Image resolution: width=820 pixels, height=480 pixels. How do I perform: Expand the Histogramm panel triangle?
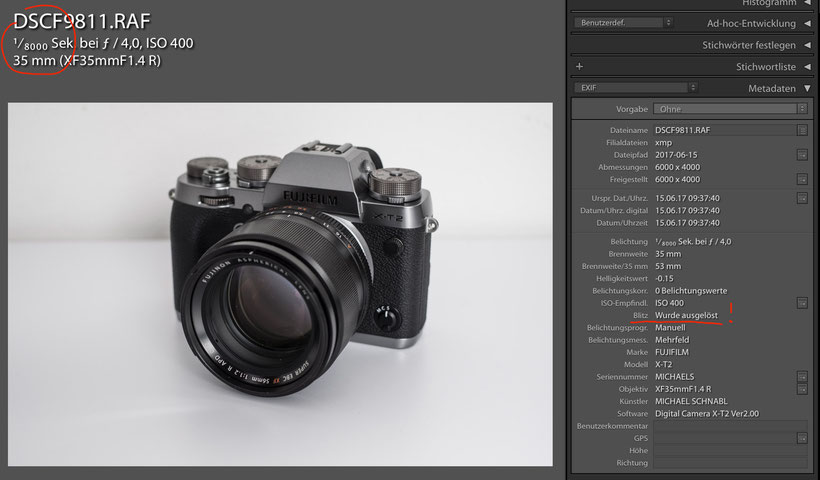pos(807,3)
